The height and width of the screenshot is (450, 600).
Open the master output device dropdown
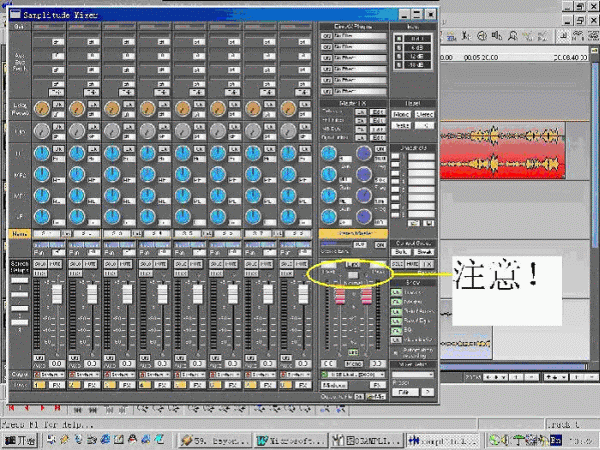click(353, 375)
